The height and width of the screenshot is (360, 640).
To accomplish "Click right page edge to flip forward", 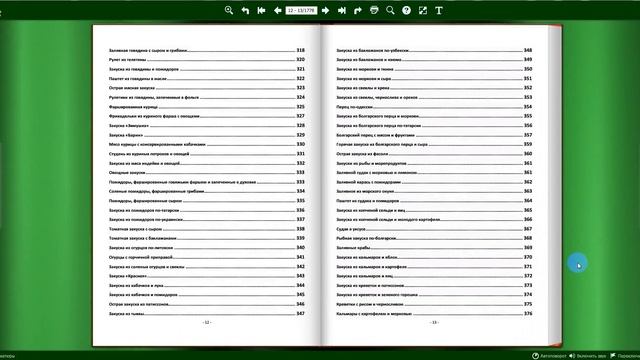I will [555, 186].
